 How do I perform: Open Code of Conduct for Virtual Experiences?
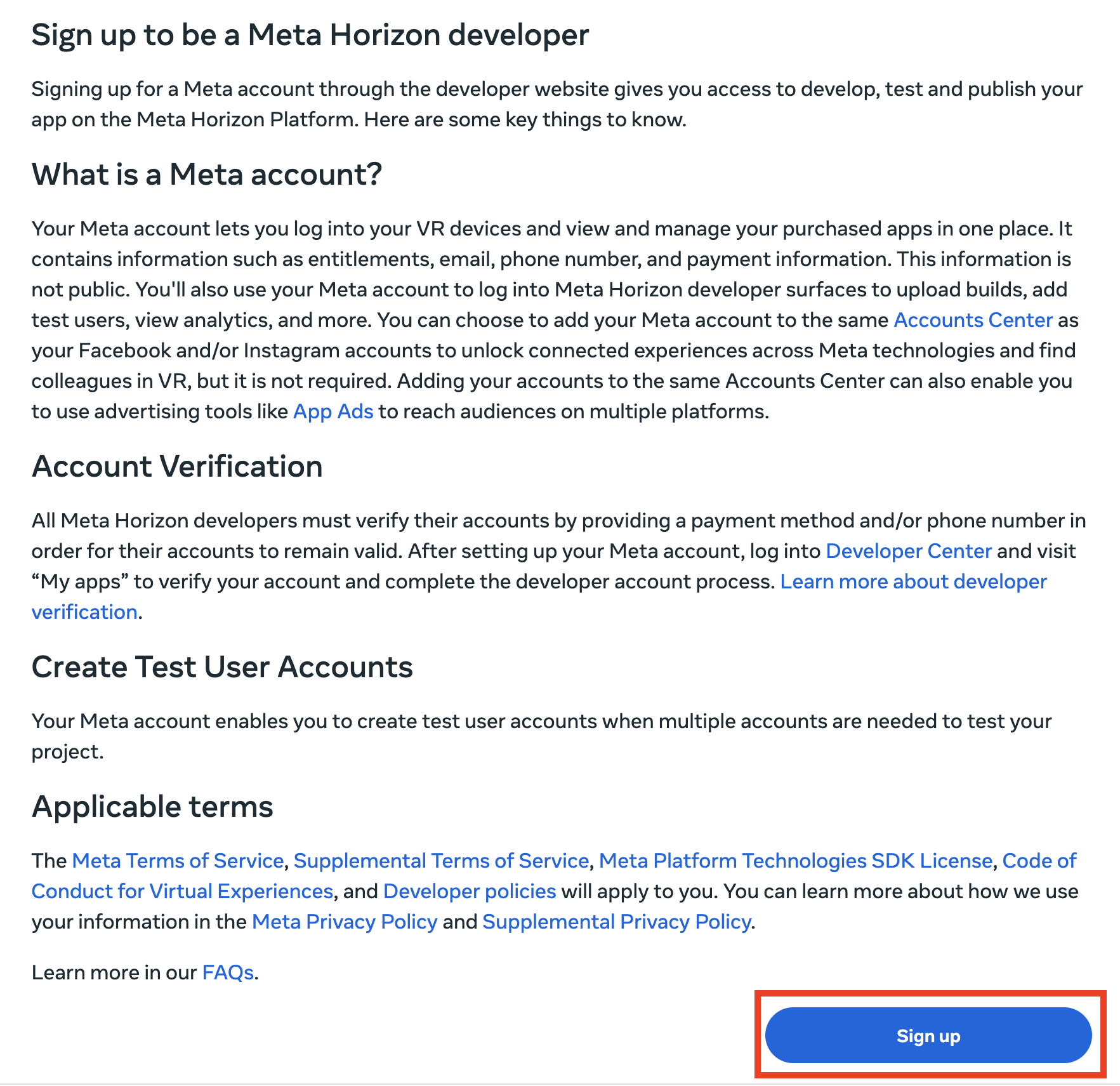[182, 891]
